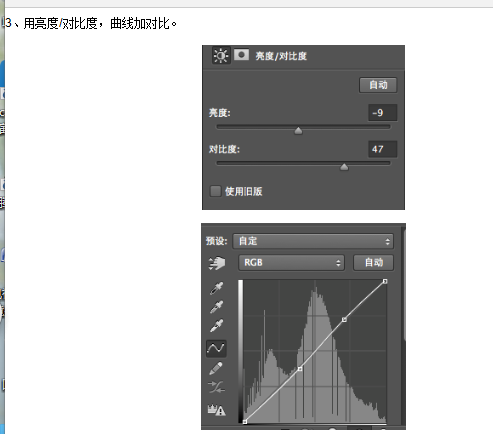Click the bottom-left curve origin point

pyautogui.click(x=245, y=422)
